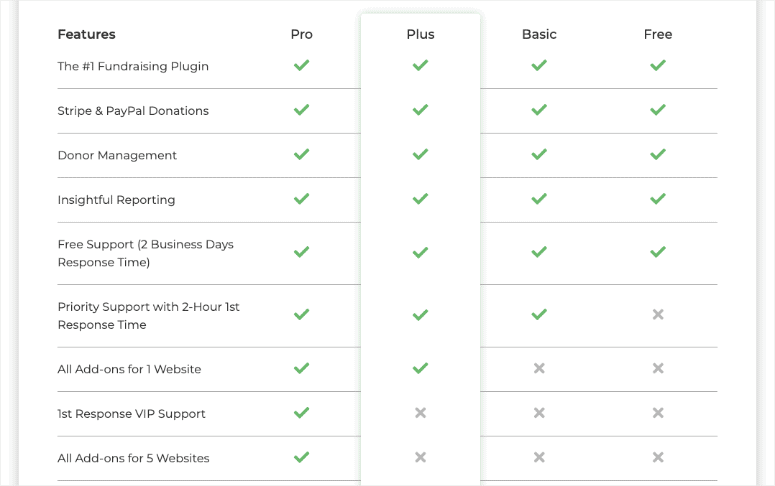Image resolution: width=775 pixels, height=486 pixels.
Task: Click the Insightful Reporting feature label
Action: point(116,200)
